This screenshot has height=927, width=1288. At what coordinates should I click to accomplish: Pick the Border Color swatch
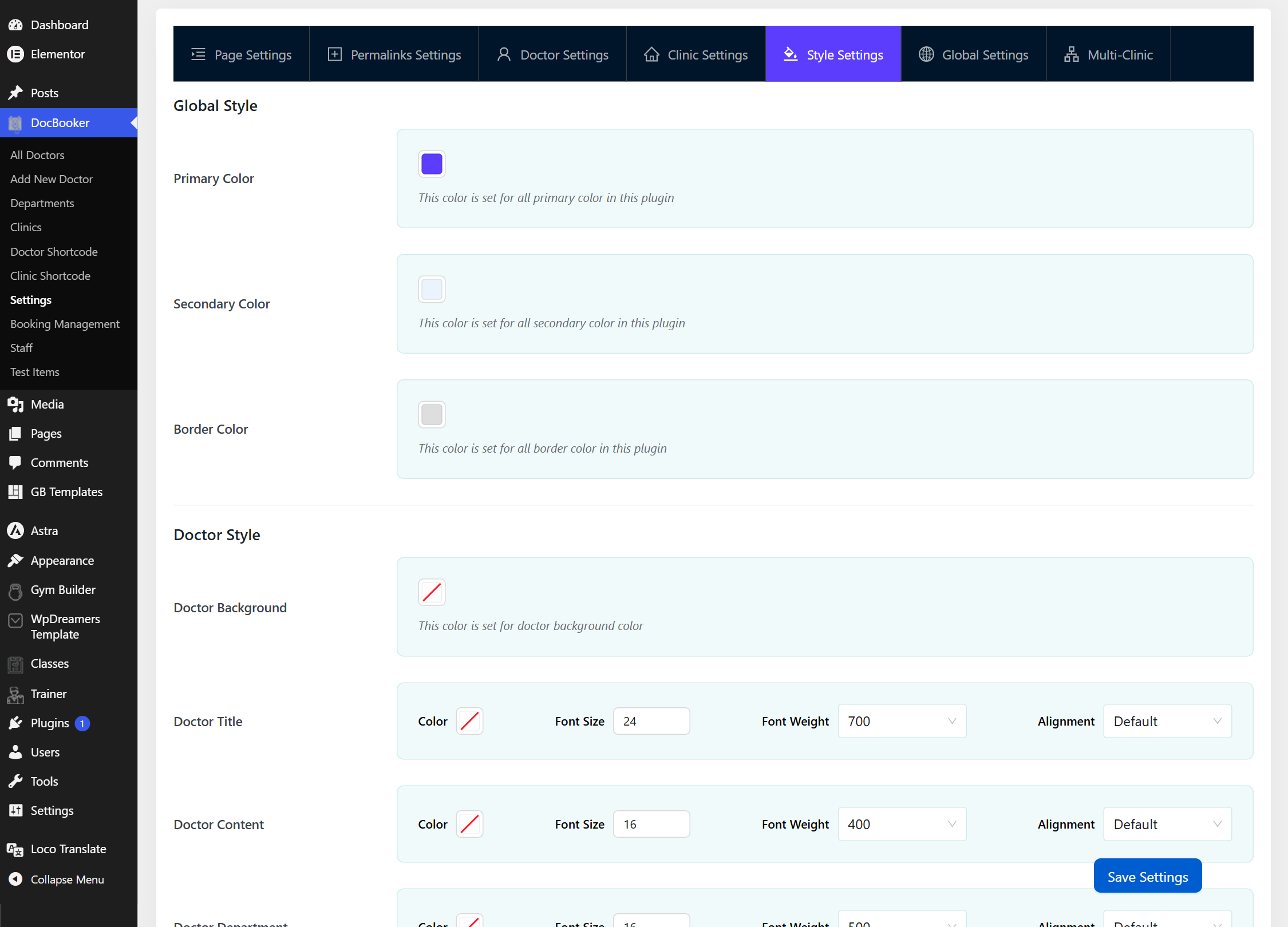tap(432, 414)
